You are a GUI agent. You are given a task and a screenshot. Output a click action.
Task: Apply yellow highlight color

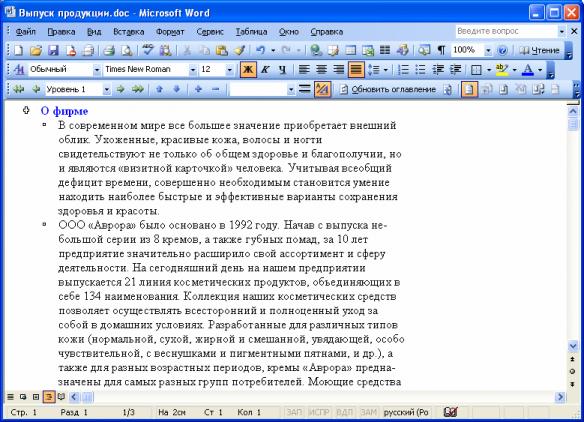(x=502, y=70)
